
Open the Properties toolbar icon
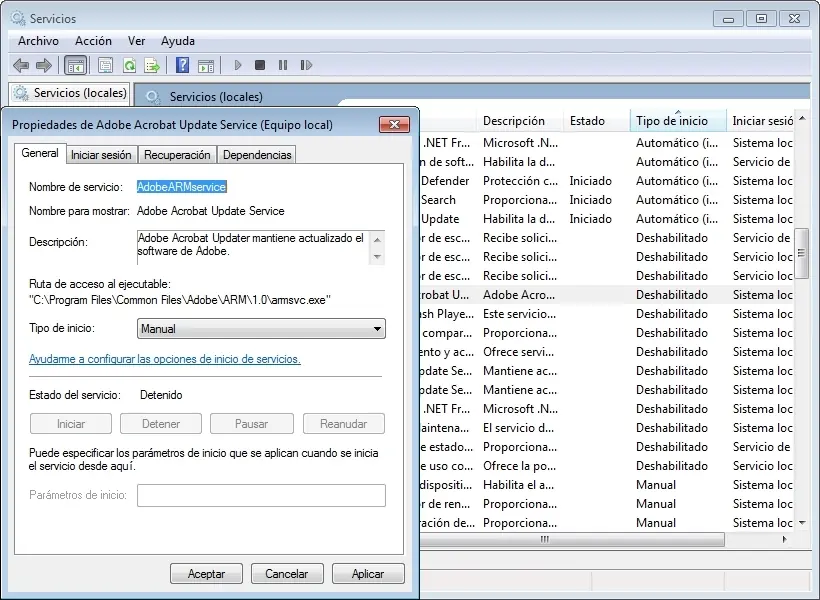coord(105,65)
